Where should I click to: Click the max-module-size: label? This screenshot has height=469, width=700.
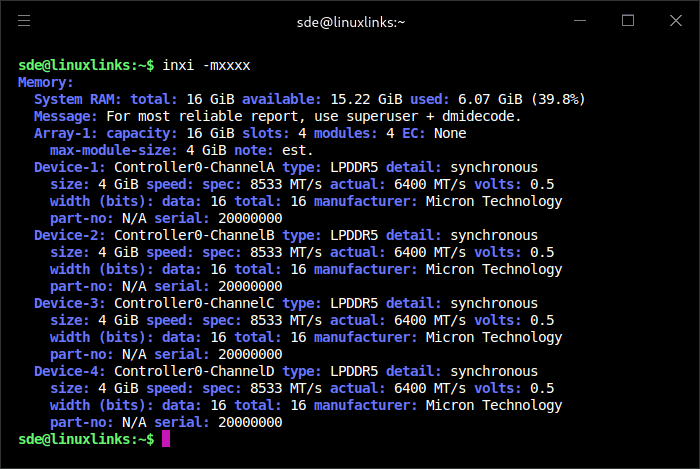click(114, 150)
